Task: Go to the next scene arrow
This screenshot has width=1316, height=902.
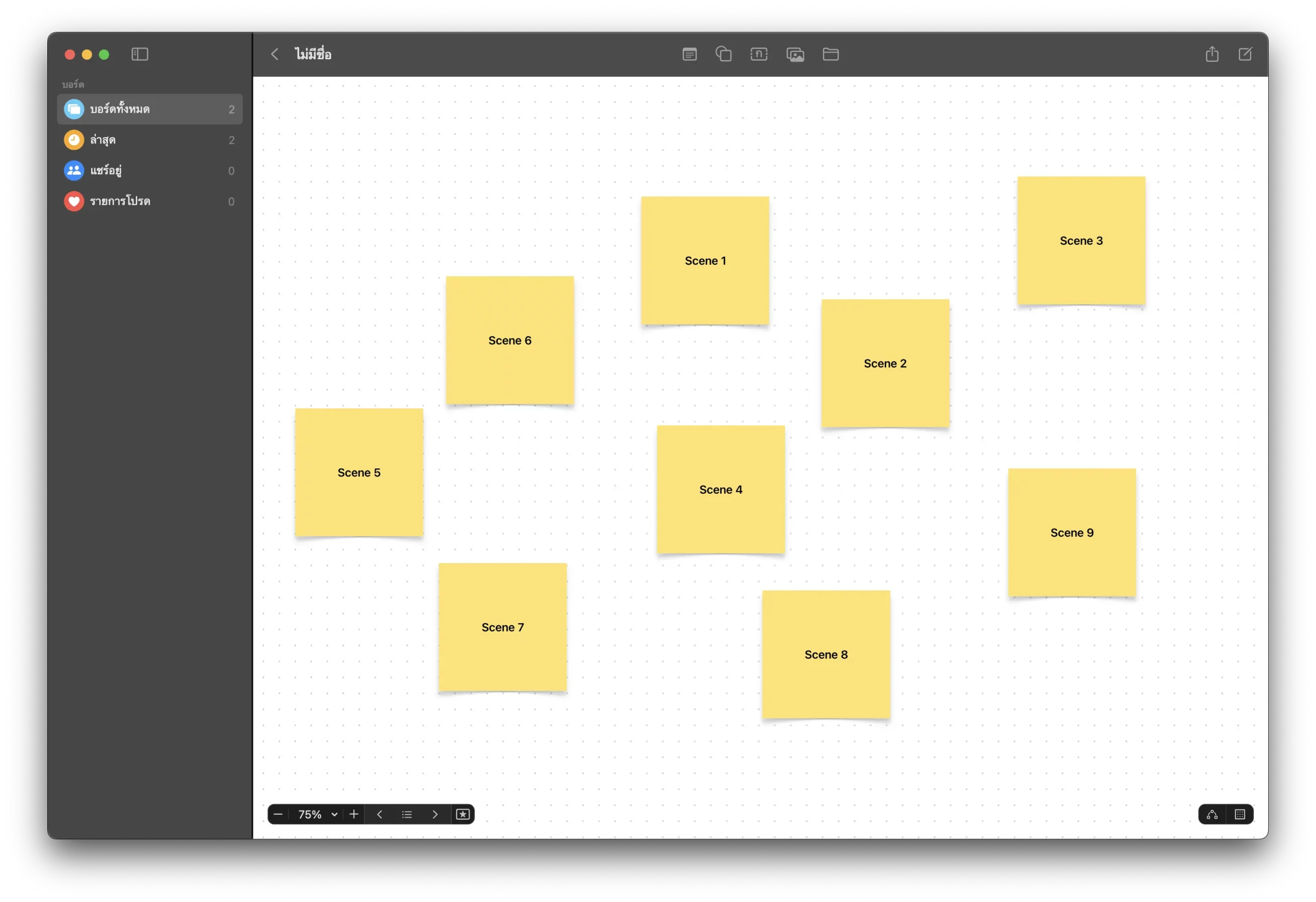Action: [x=434, y=814]
